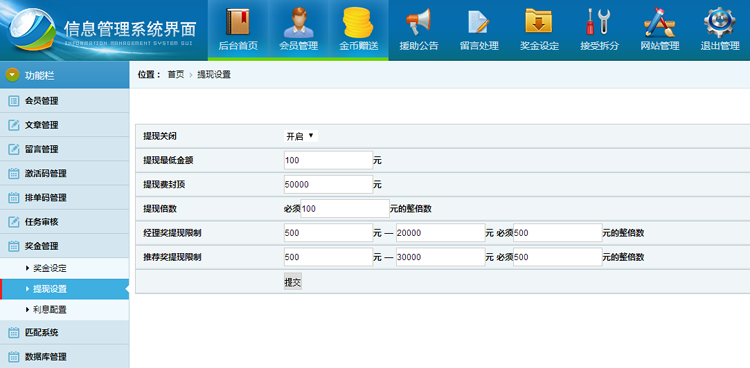Open the 提现关闭 开启 dropdown

coord(300,136)
